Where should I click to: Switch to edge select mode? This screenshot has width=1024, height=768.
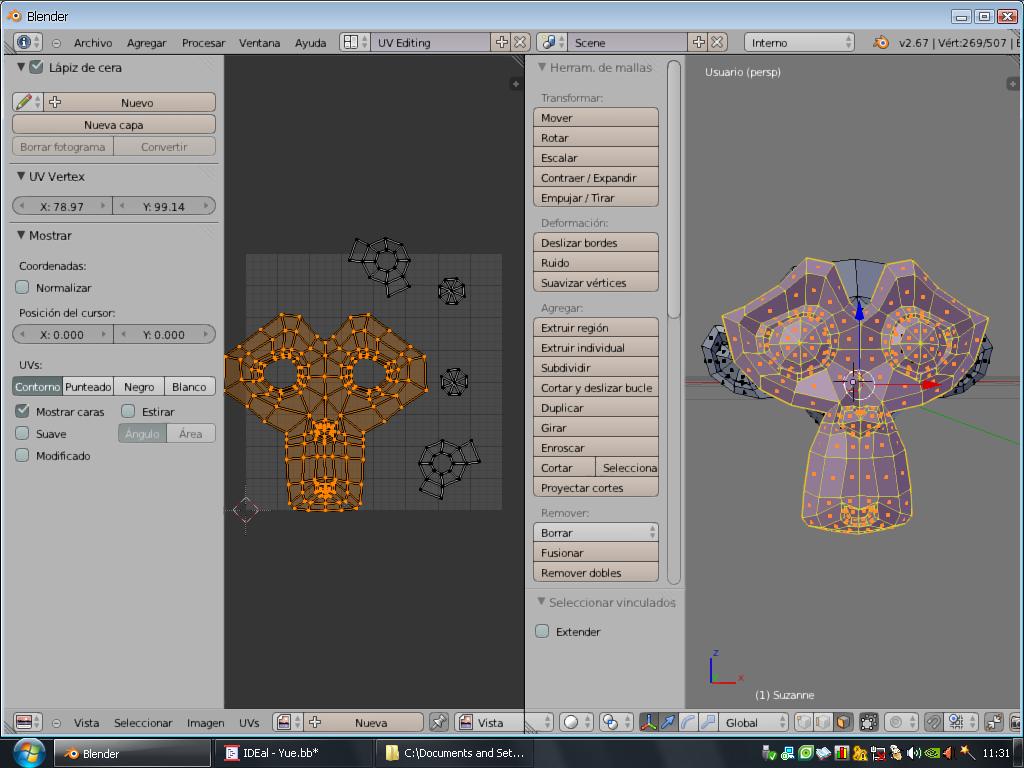coord(823,722)
